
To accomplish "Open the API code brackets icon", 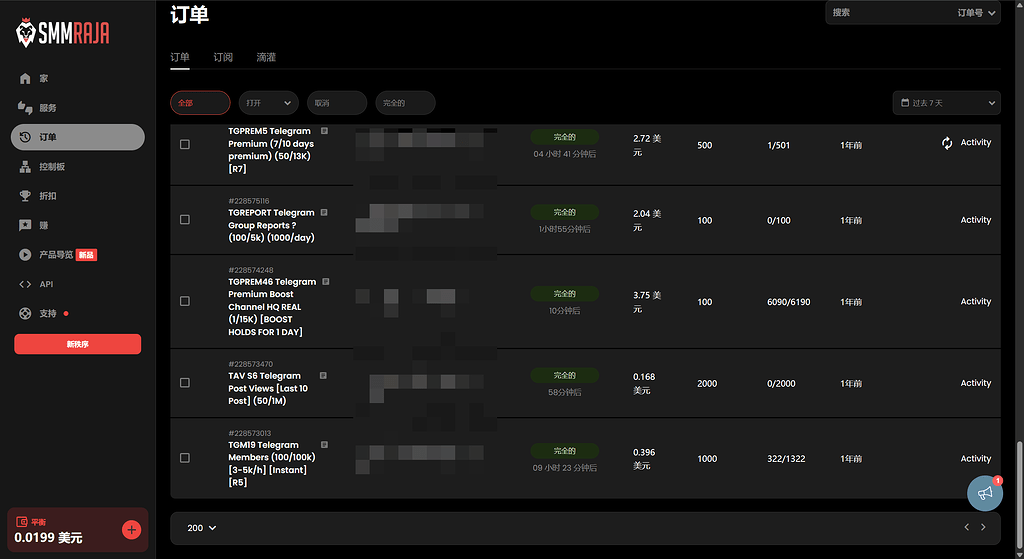I will tap(25, 284).
